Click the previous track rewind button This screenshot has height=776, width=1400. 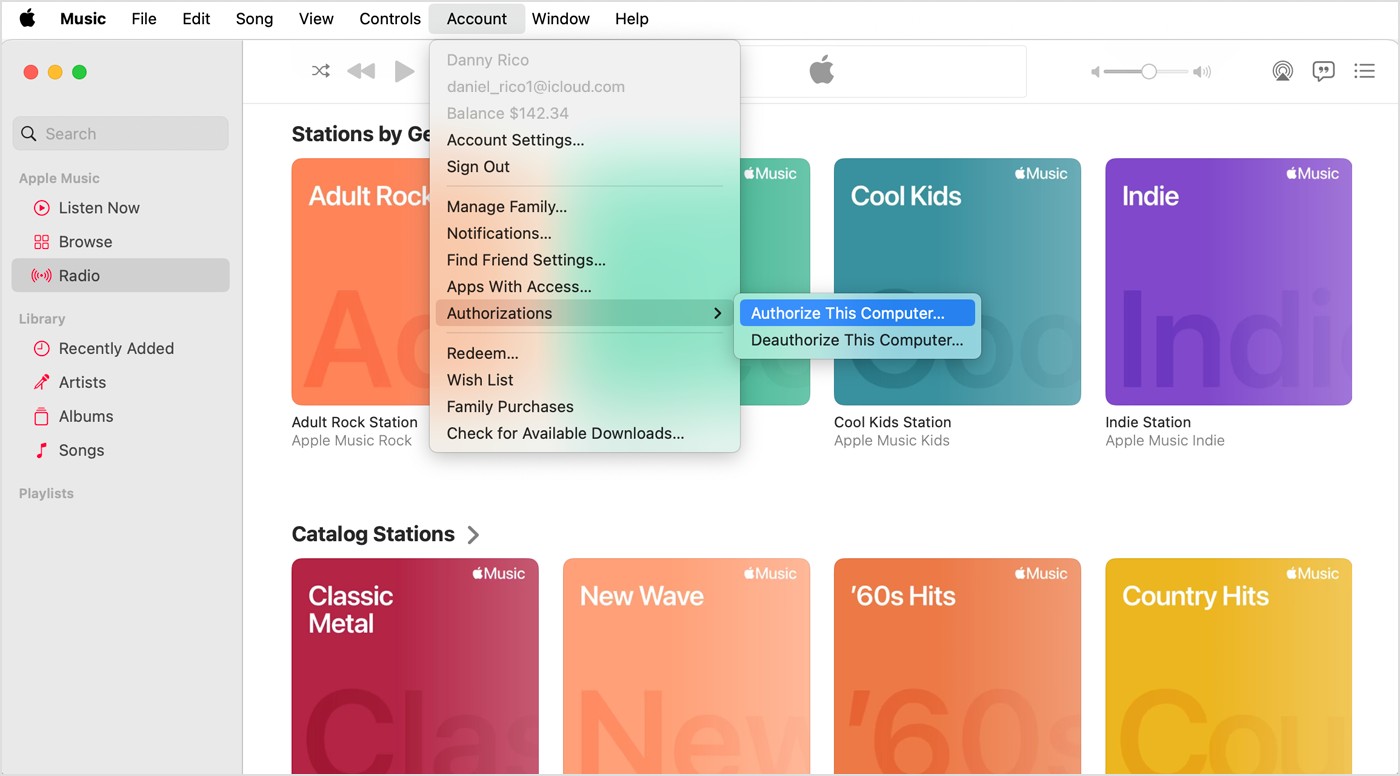361,71
